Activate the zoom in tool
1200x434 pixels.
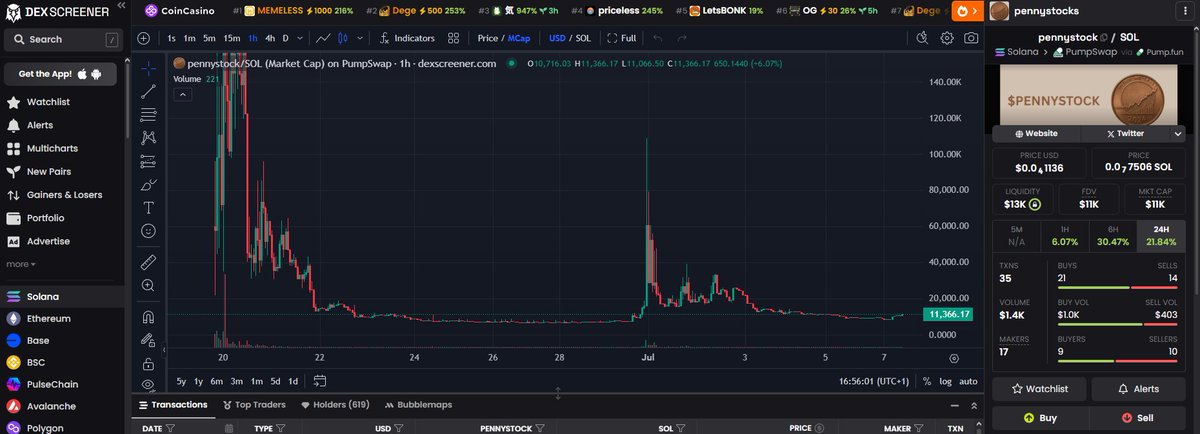[148, 285]
